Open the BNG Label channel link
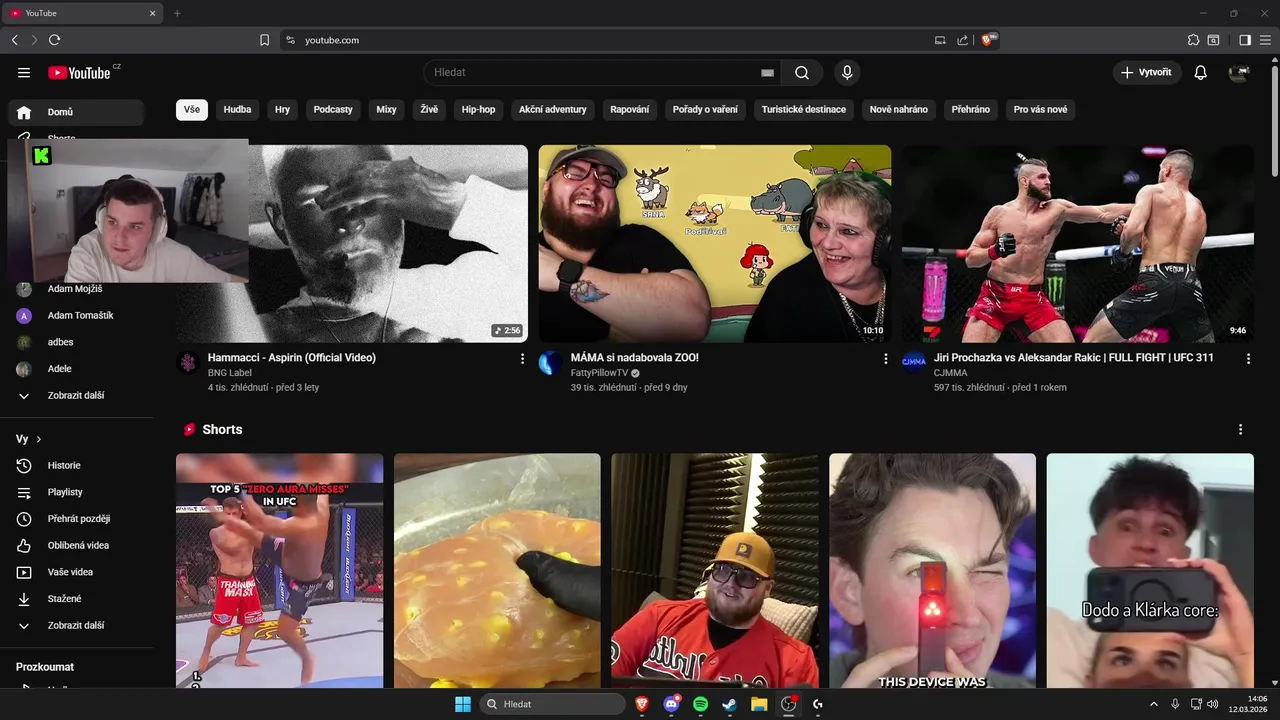The image size is (1280, 720). [230, 373]
